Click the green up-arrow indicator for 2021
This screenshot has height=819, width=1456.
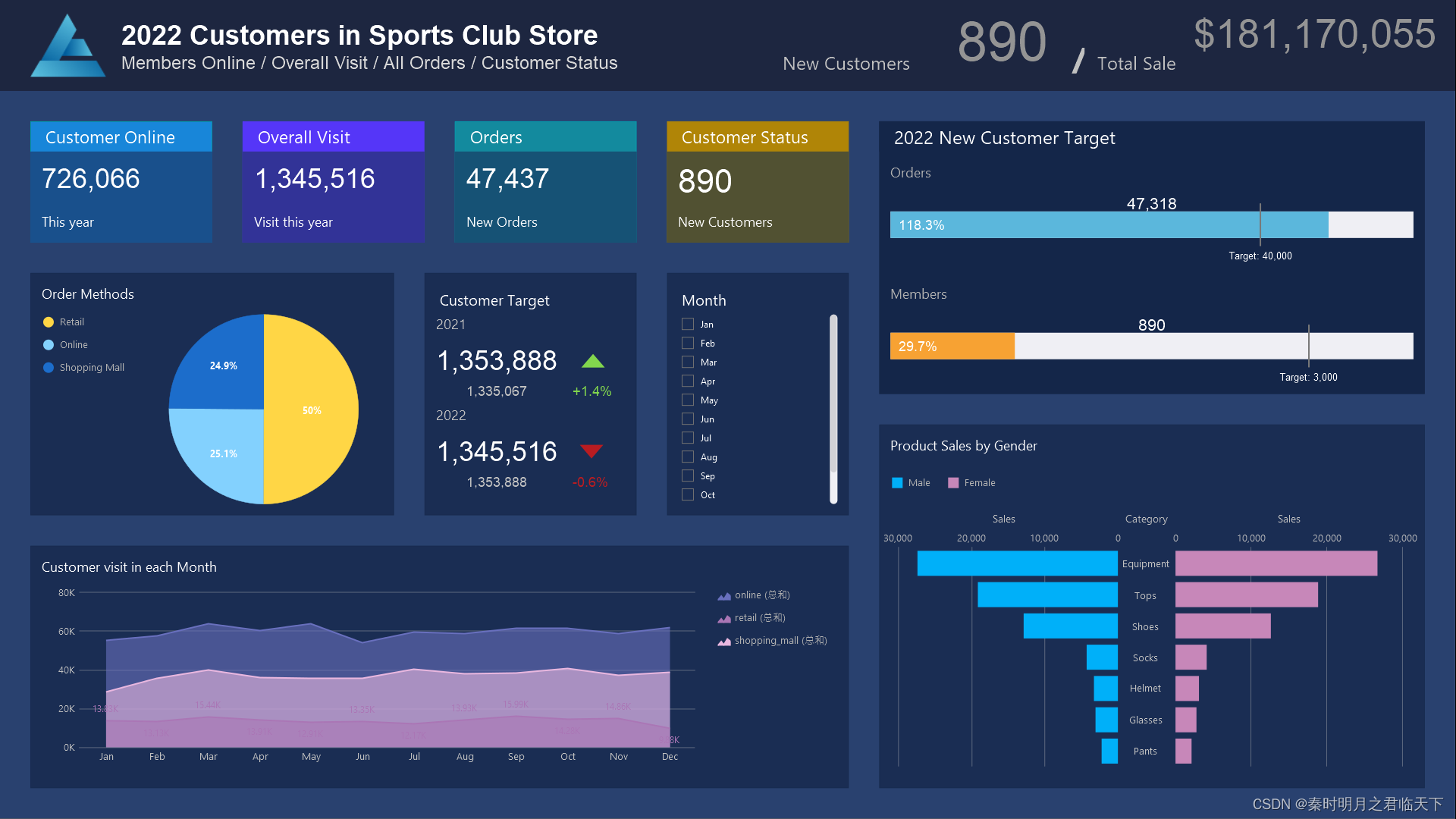point(592,361)
